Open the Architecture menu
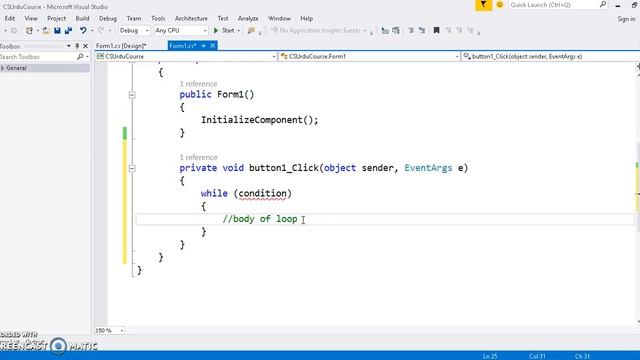Screen dimensions: 640x360 [191, 18]
